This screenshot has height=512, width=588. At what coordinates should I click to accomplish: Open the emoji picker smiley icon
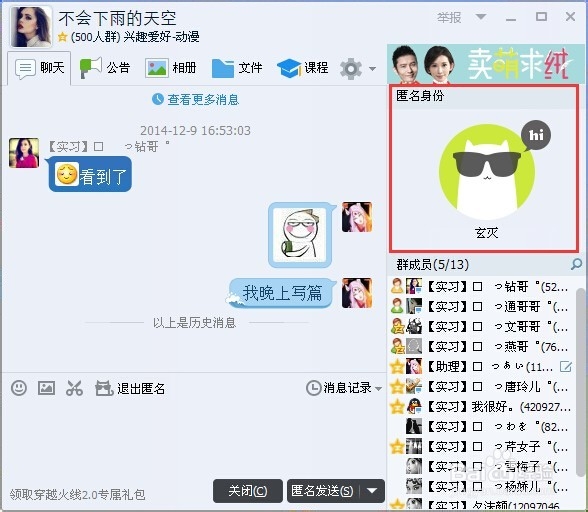click(18, 388)
